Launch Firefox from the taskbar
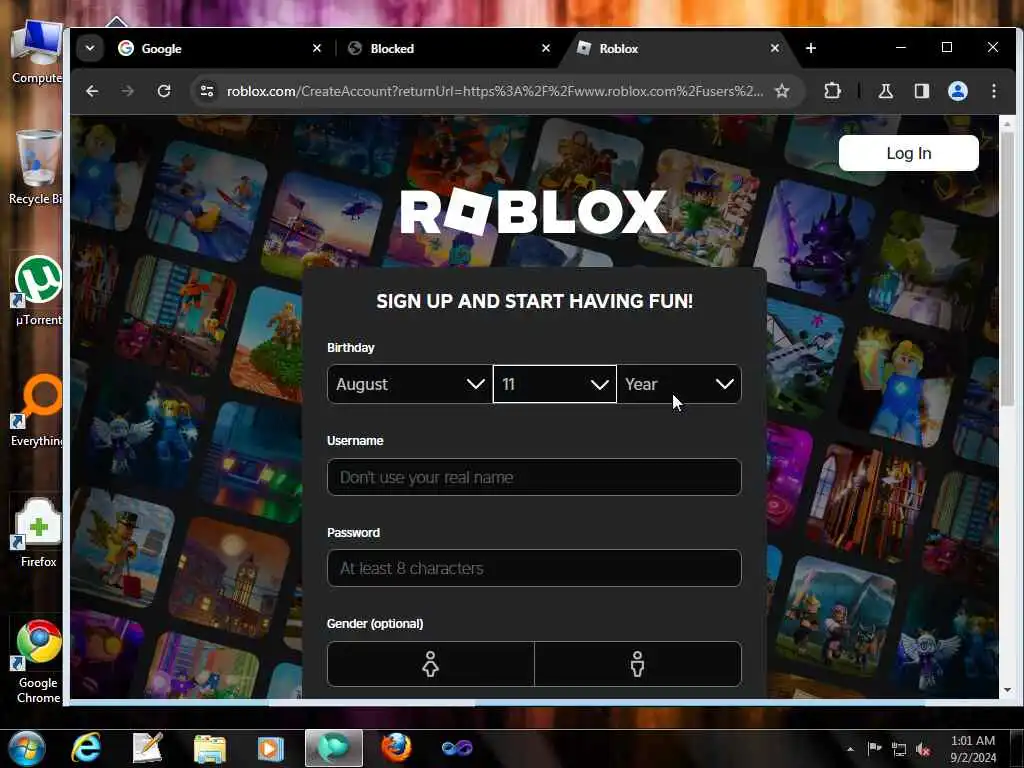Image resolution: width=1024 pixels, height=768 pixels. pyautogui.click(x=396, y=748)
